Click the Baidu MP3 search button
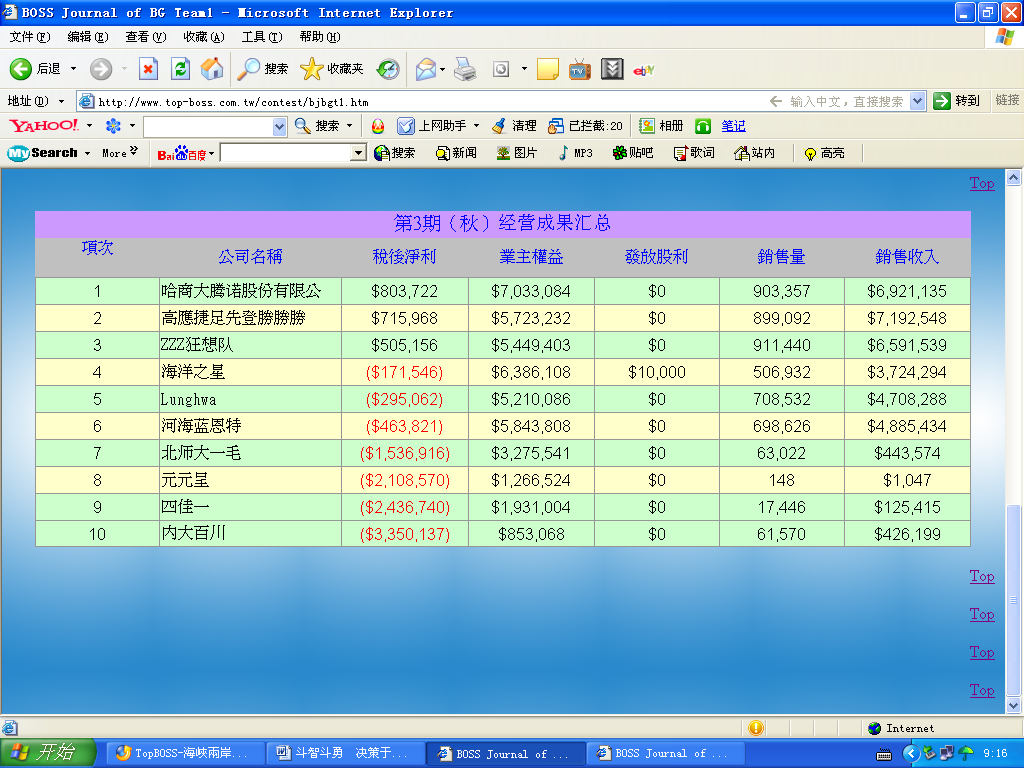Image resolution: width=1024 pixels, height=768 pixels. coord(576,153)
